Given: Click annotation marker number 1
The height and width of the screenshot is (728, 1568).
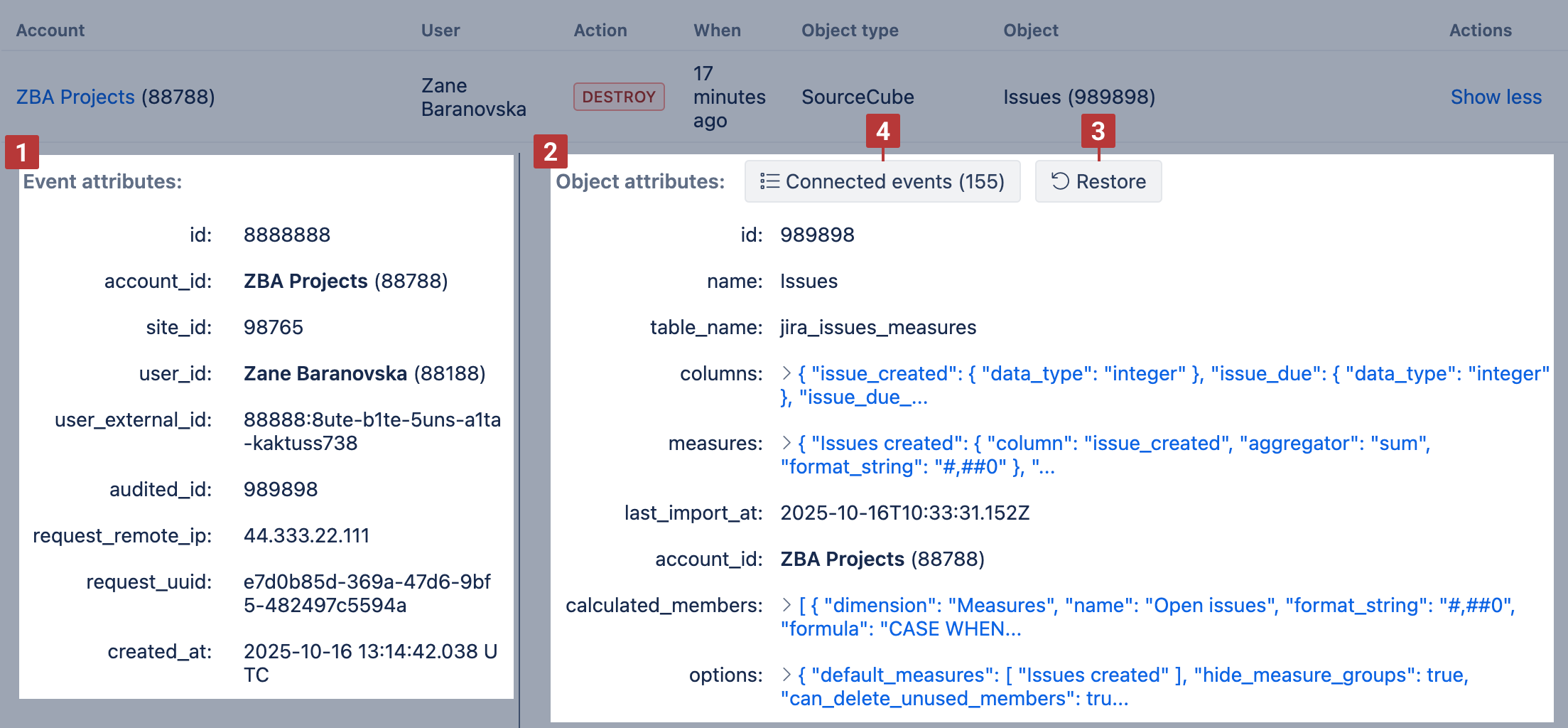Looking at the screenshot, I should (21, 152).
